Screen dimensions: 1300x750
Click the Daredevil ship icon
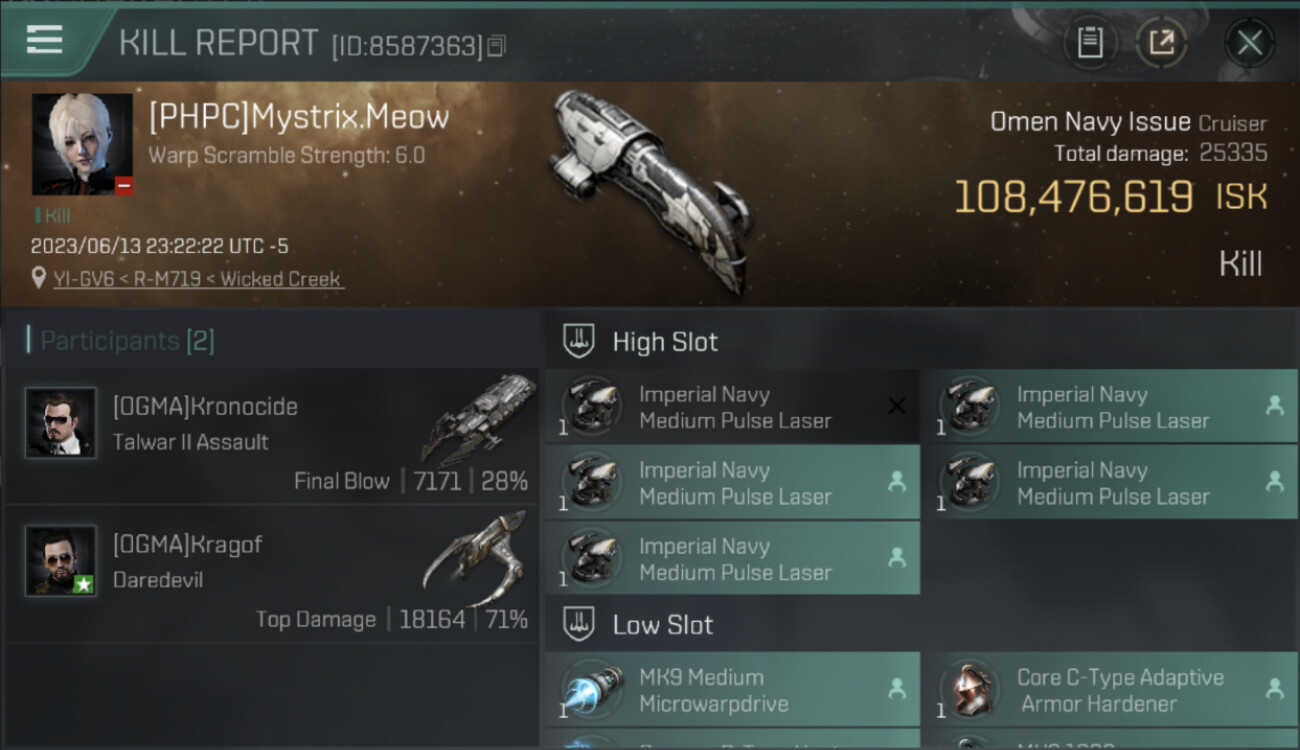(x=474, y=558)
